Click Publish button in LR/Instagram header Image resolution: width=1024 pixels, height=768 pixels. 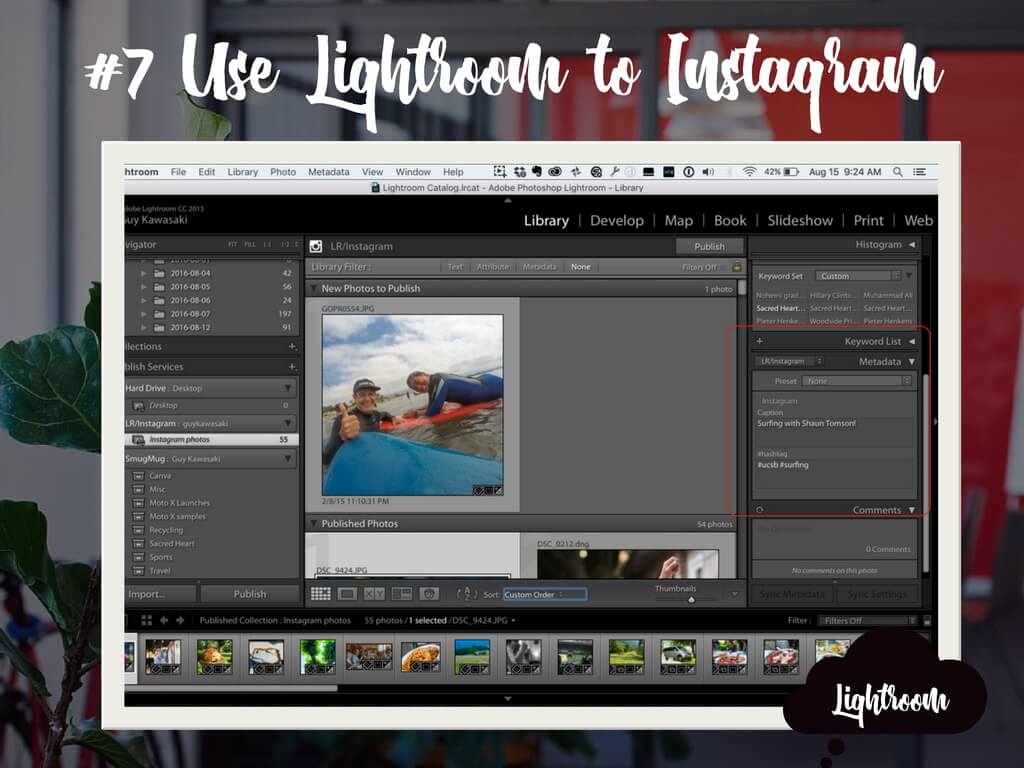(x=709, y=246)
